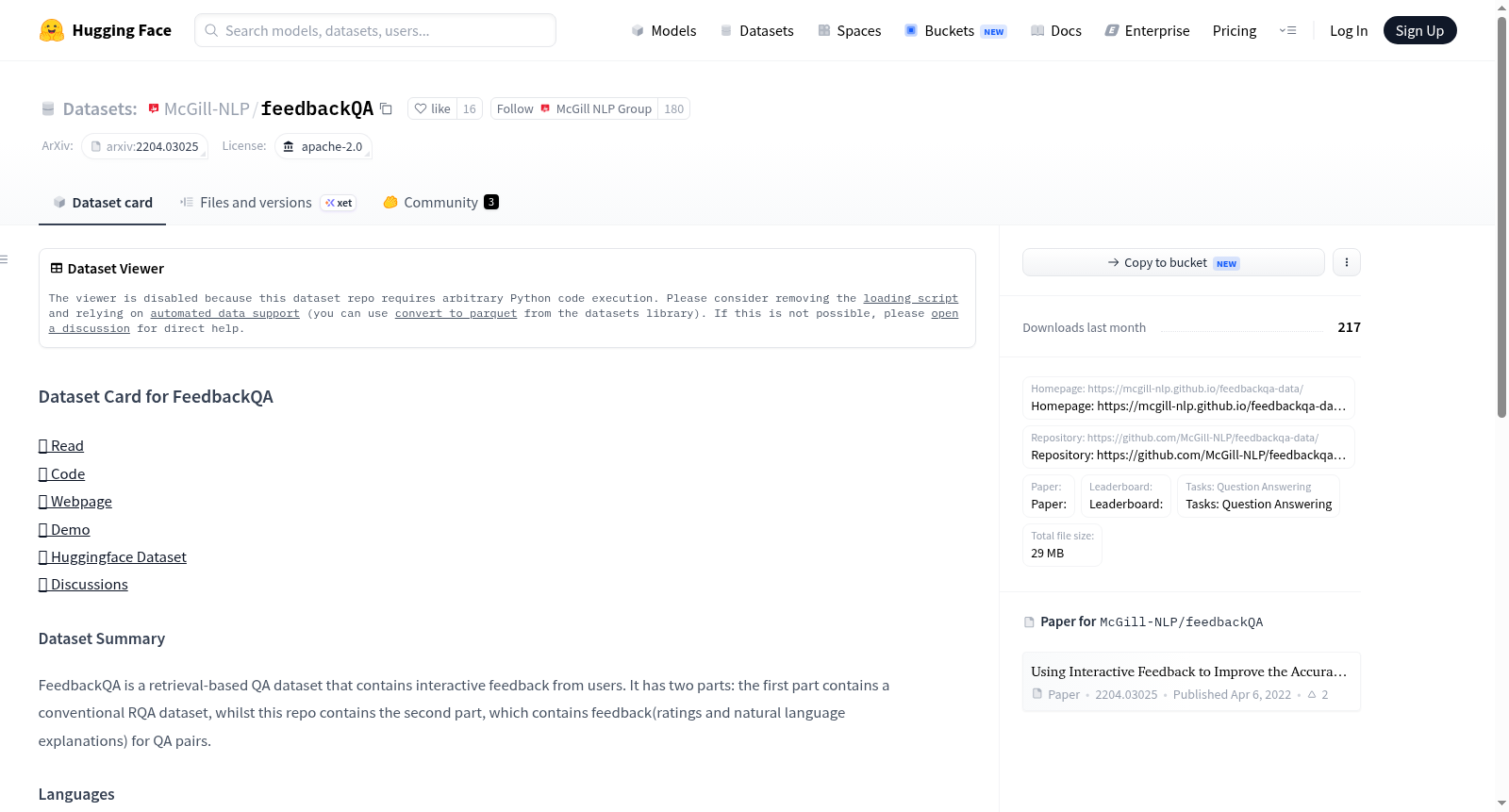
Task: Click the search magnifier icon
Action: (211, 30)
